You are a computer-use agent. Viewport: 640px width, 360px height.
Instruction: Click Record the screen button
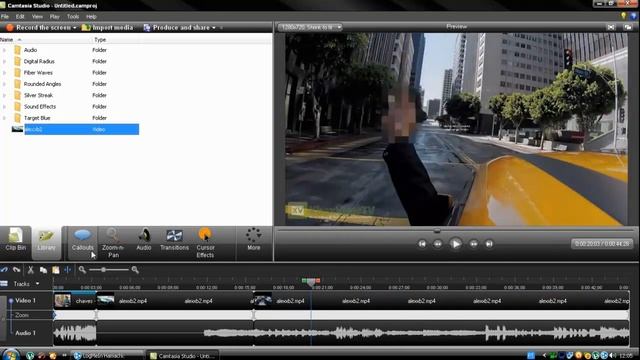pos(38,27)
